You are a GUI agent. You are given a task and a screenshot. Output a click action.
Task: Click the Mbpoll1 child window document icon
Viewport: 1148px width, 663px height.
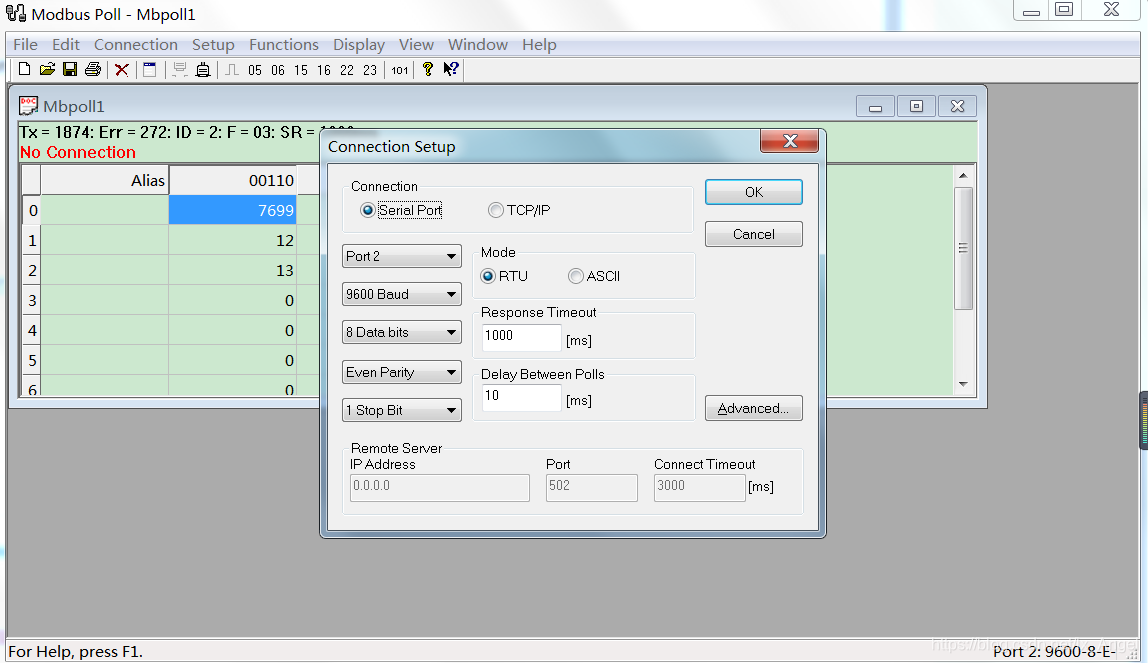pos(28,105)
